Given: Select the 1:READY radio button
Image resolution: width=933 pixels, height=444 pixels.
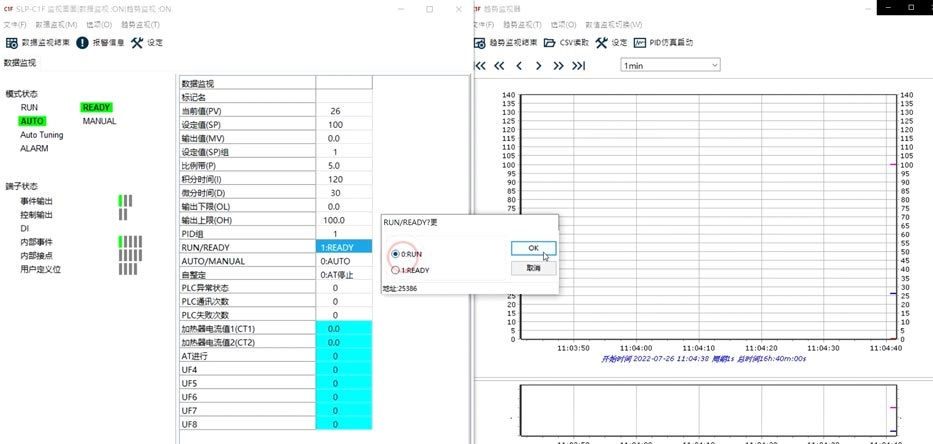Looking at the screenshot, I should pyautogui.click(x=396, y=270).
